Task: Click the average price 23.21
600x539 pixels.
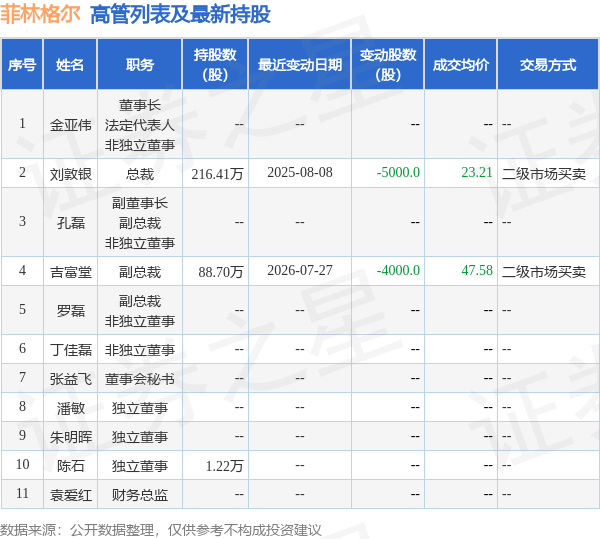Action: pos(477,172)
